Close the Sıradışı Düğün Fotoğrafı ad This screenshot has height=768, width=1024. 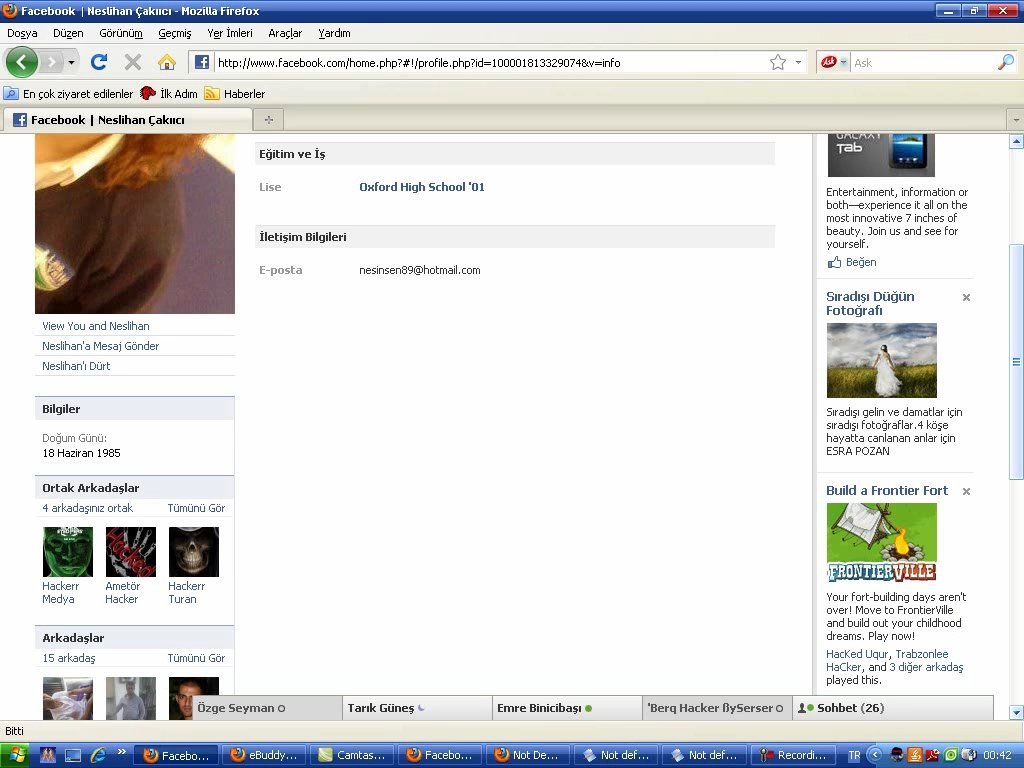click(x=967, y=297)
